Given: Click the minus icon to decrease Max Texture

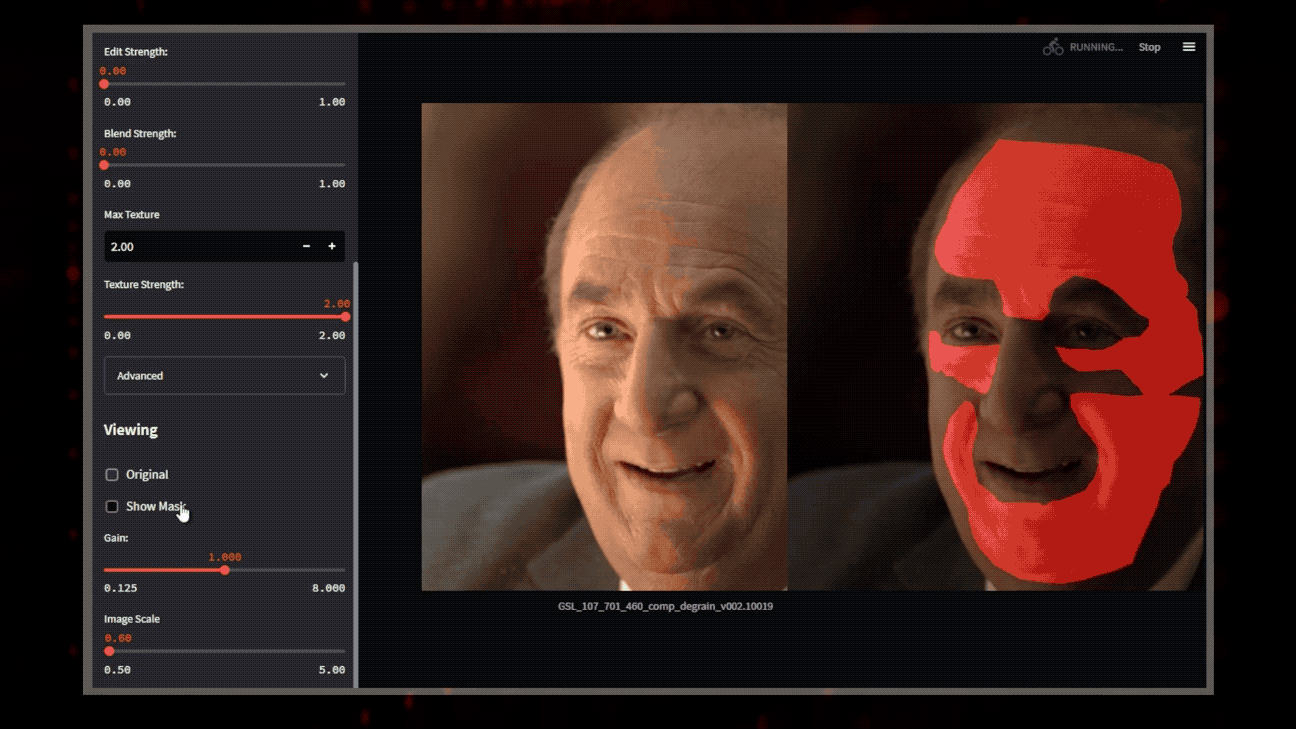Looking at the screenshot, I should click(306, 246).
